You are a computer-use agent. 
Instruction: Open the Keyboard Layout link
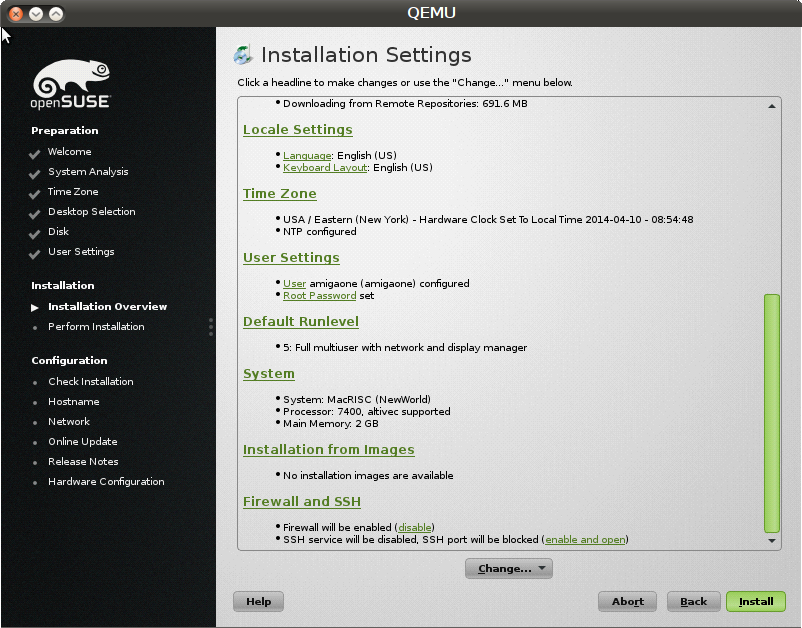[x=325, y=168]
